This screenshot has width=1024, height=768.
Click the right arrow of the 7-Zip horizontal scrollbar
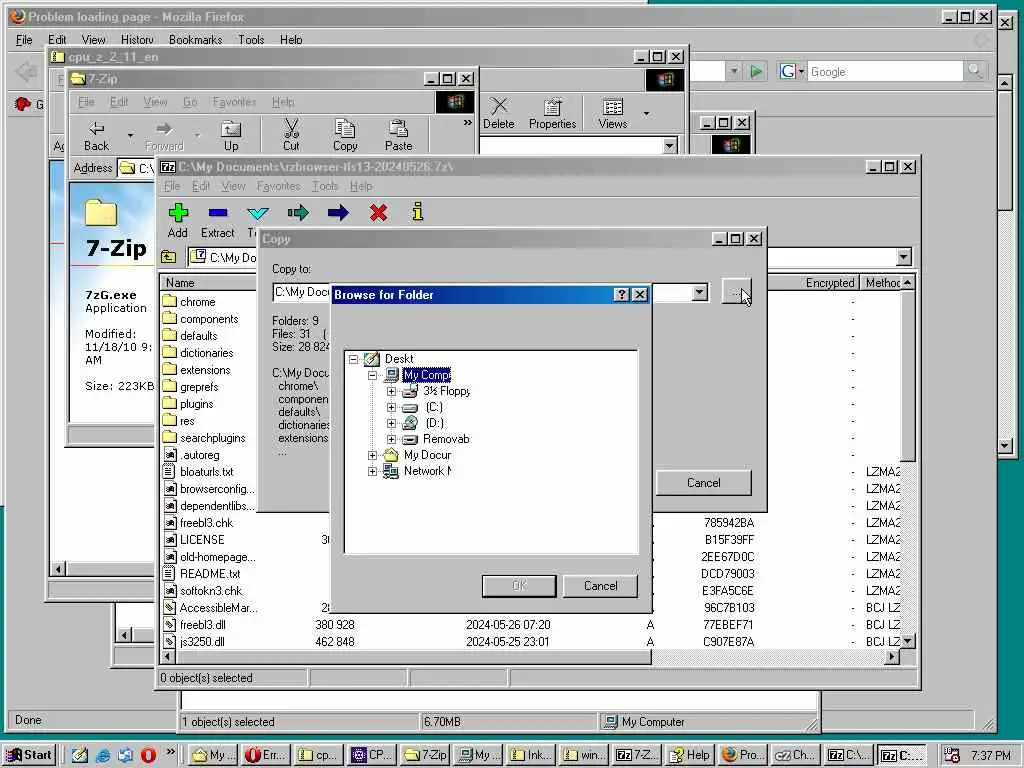tap(892, 657)
